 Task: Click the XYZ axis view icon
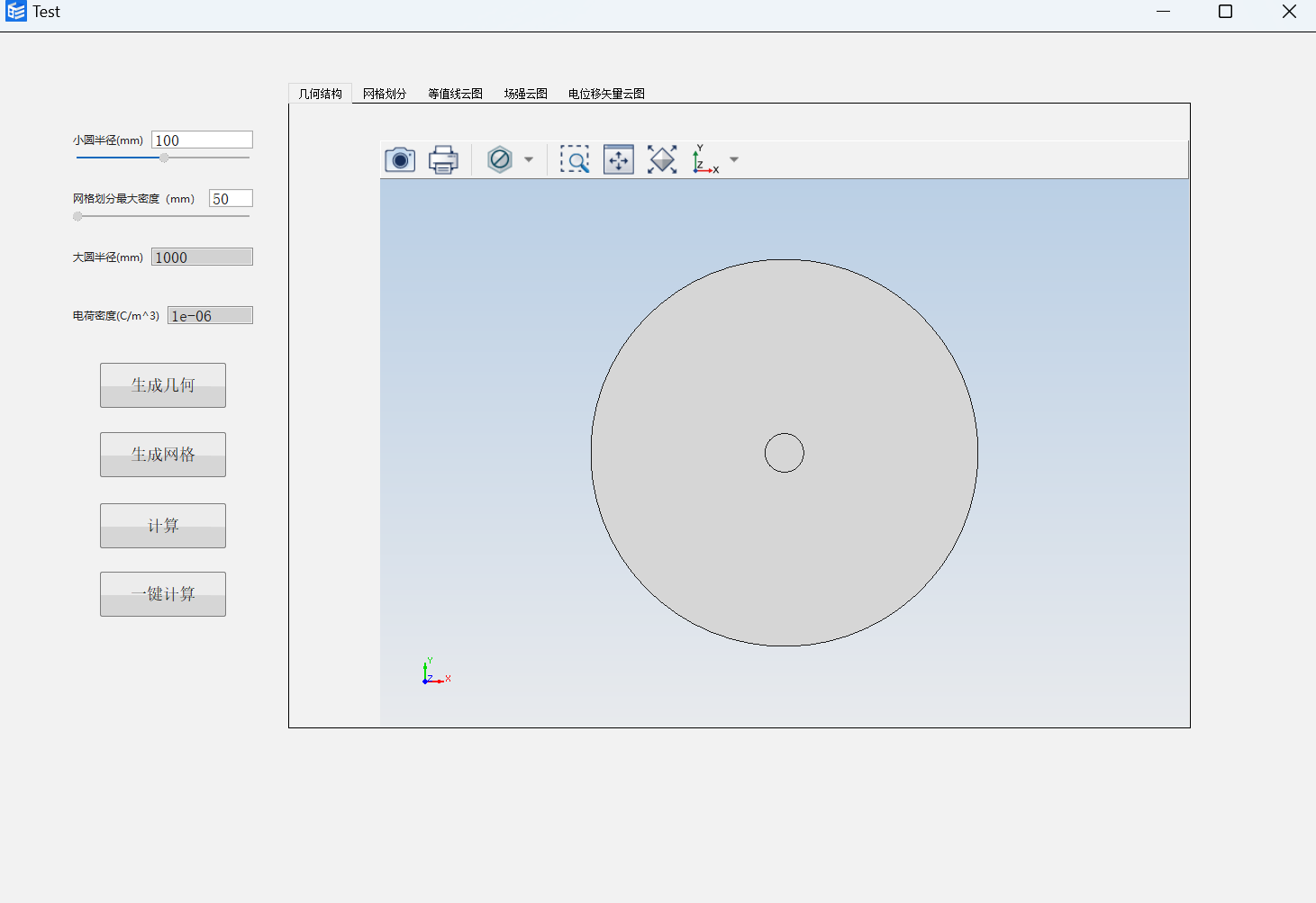(x=705, y=159)
